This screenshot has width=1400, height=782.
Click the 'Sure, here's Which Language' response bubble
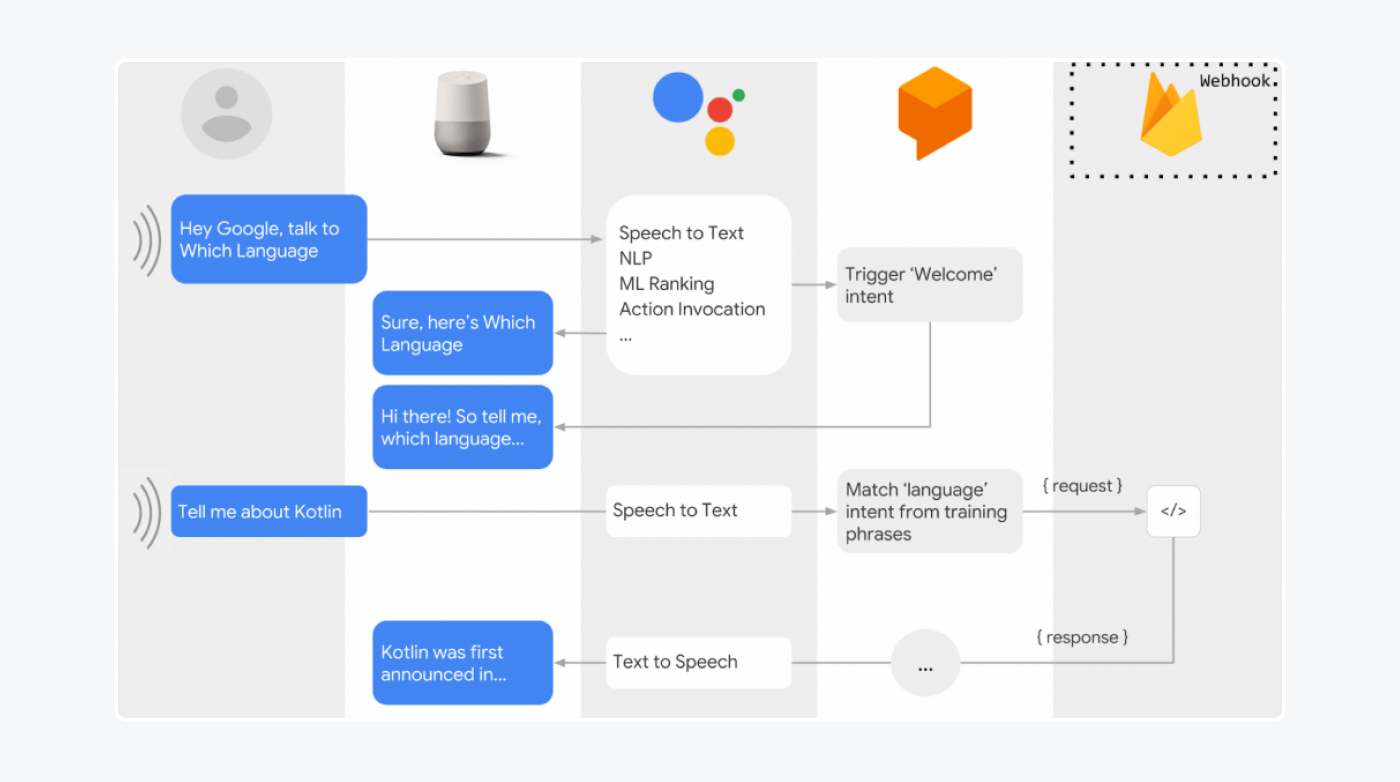(462, 333)
